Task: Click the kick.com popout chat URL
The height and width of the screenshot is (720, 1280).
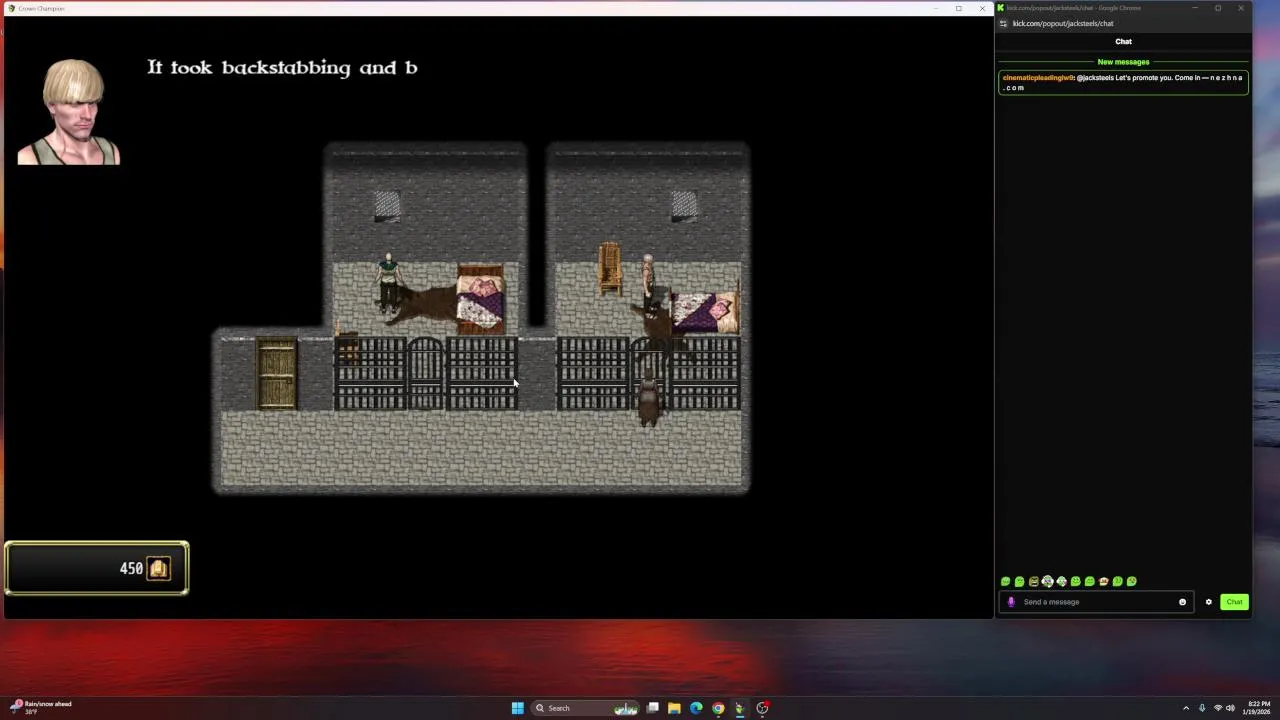Action: click(1063, 24)
